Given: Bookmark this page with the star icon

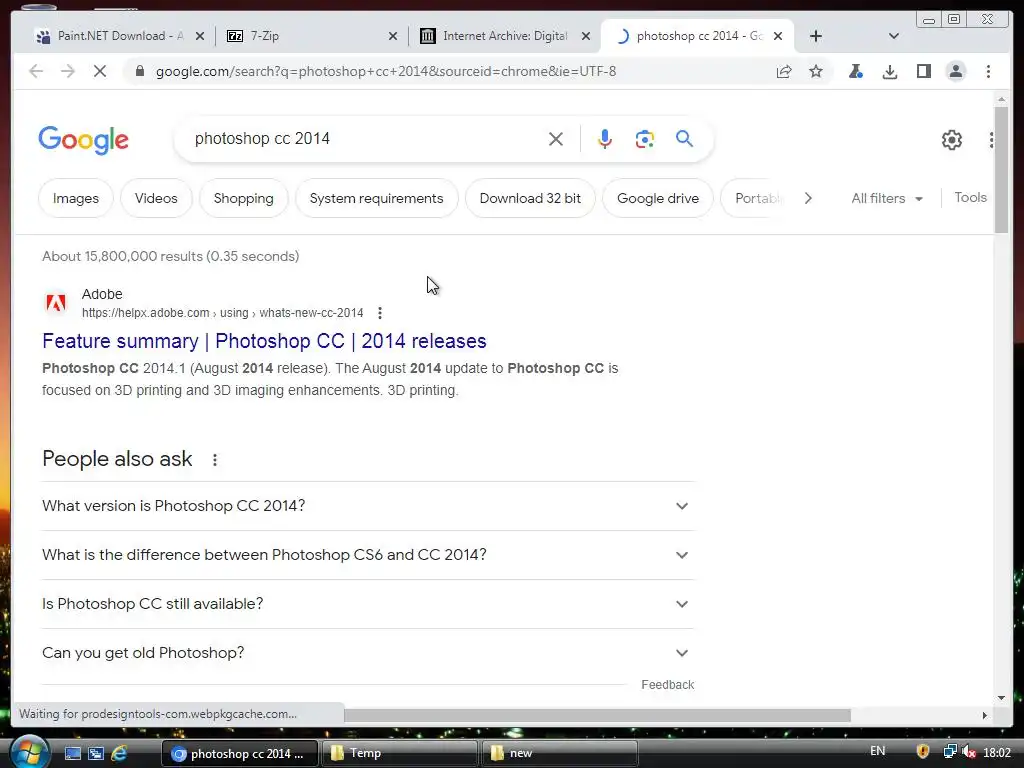Looking at the screenshot, I should [x=816, y=71].
